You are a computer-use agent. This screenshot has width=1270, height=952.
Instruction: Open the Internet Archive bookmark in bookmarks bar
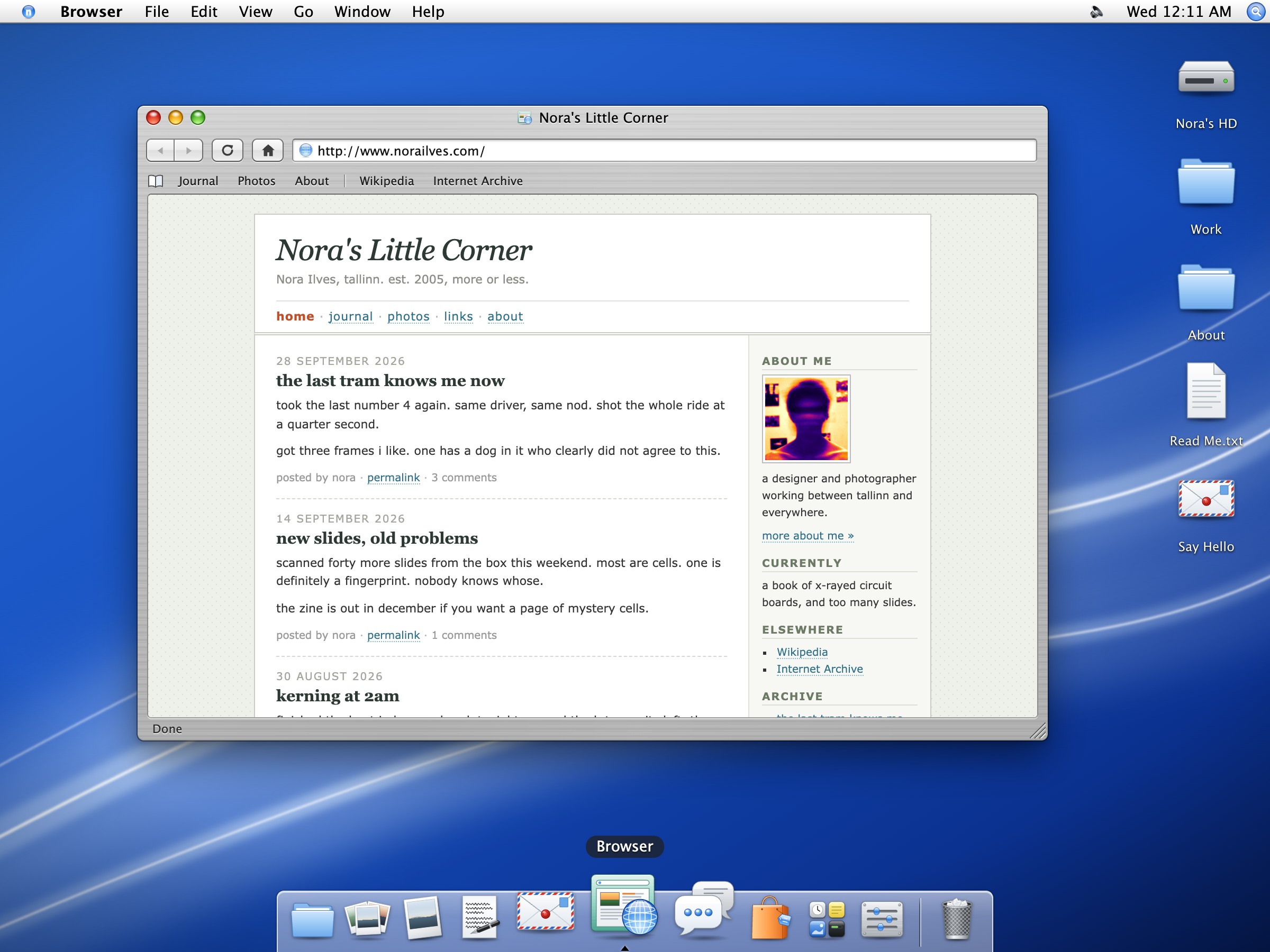pos(478,181)
